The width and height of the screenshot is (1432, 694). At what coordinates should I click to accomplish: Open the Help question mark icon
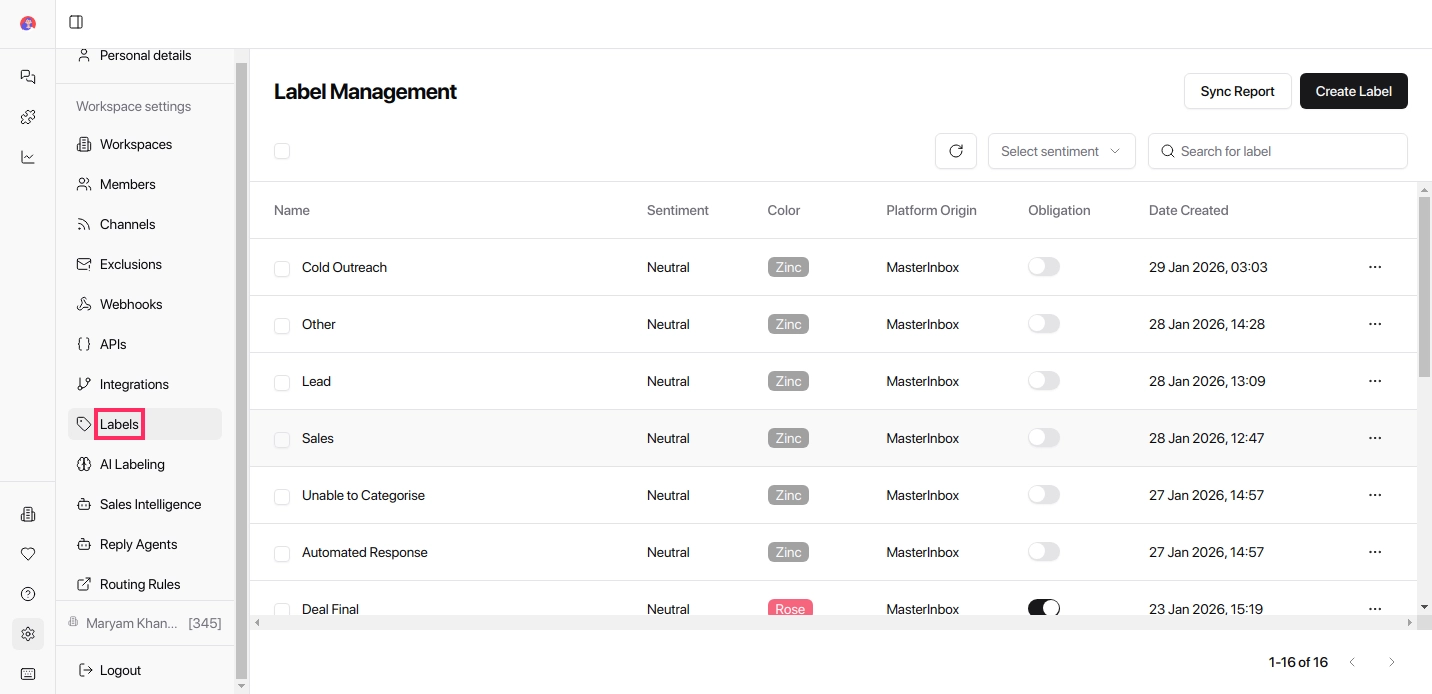pos(28,594)
